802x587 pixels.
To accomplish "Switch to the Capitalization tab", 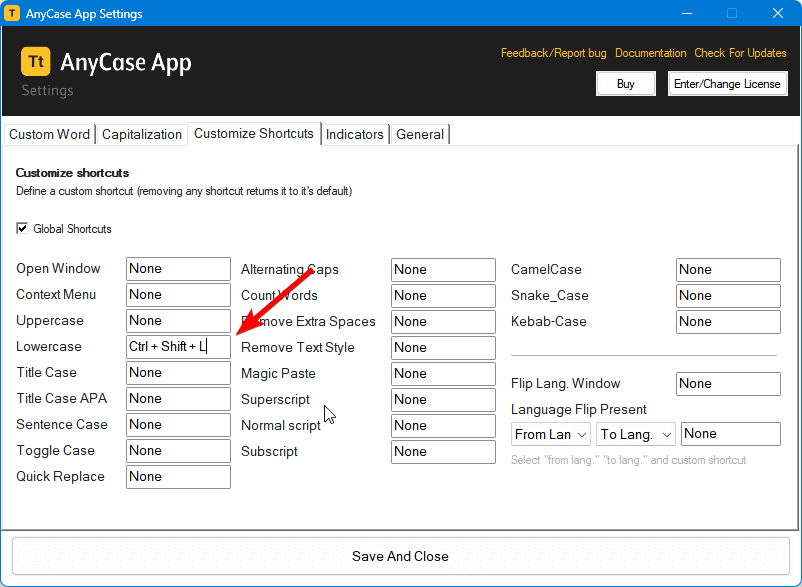I will coord(142,134).
